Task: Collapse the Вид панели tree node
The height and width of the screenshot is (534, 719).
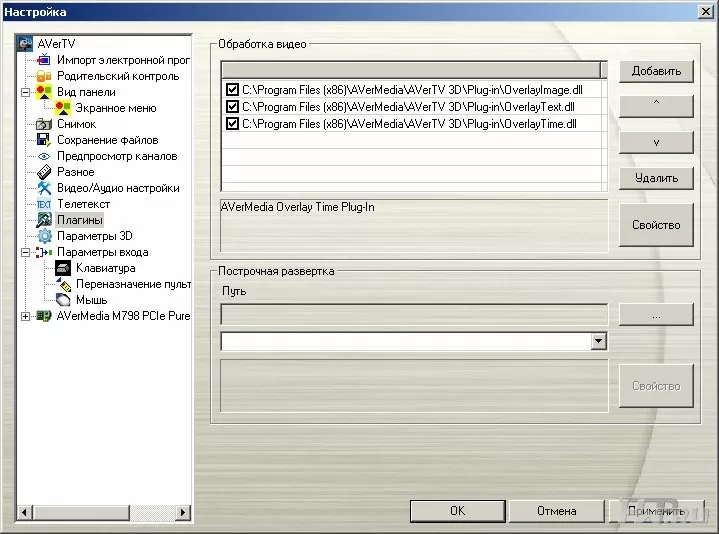Action: click(25, 92)
